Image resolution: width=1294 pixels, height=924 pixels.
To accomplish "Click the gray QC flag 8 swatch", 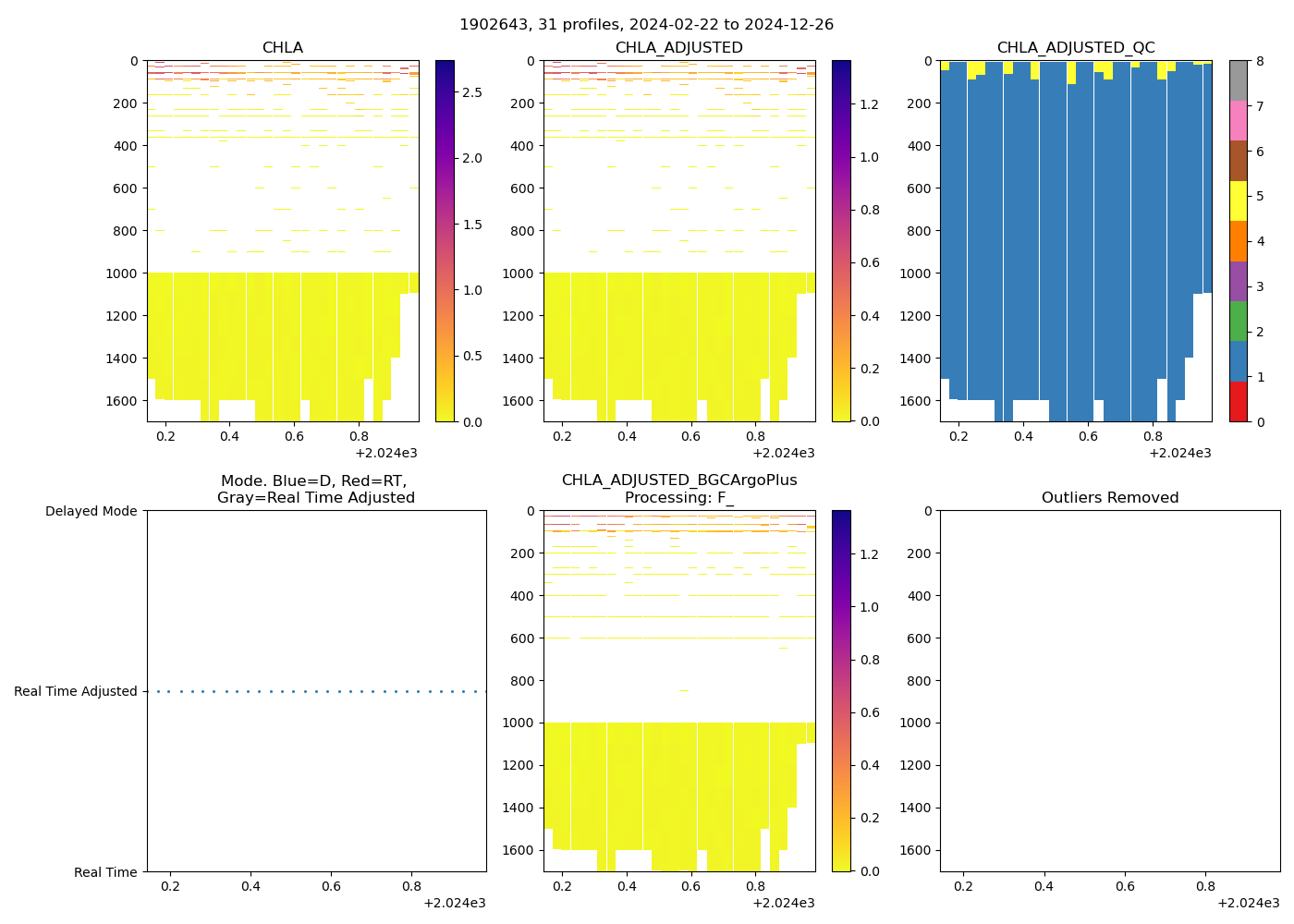I will point(1238,80).
